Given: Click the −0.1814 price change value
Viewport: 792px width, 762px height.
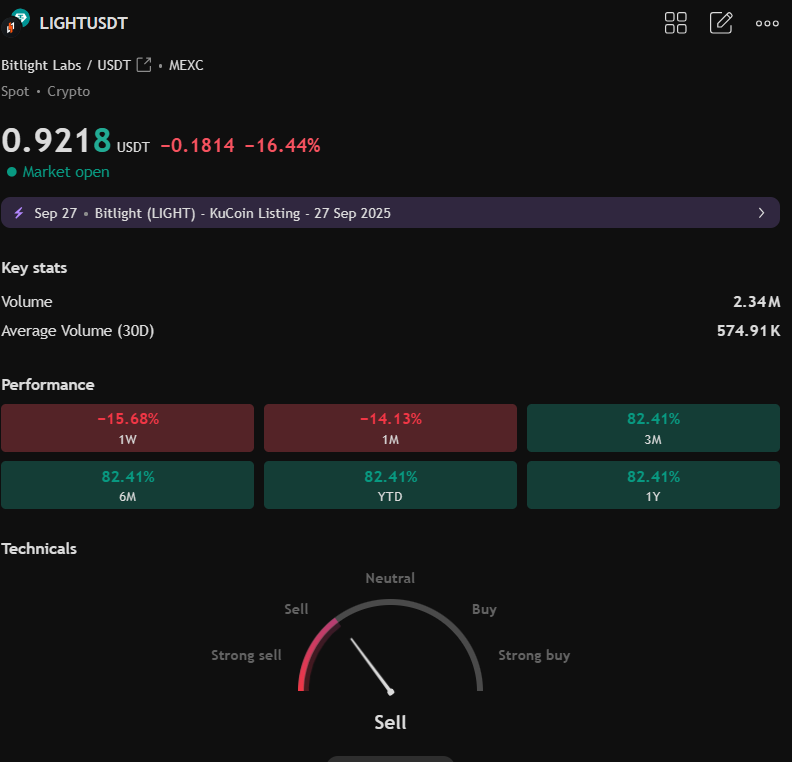Looking at the screenshot, I should 197,145.
